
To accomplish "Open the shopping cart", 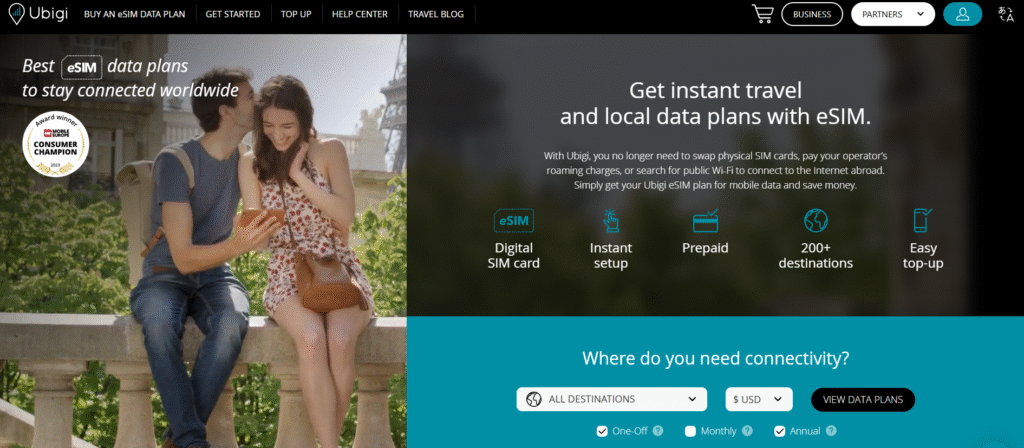I will (762, 14).
